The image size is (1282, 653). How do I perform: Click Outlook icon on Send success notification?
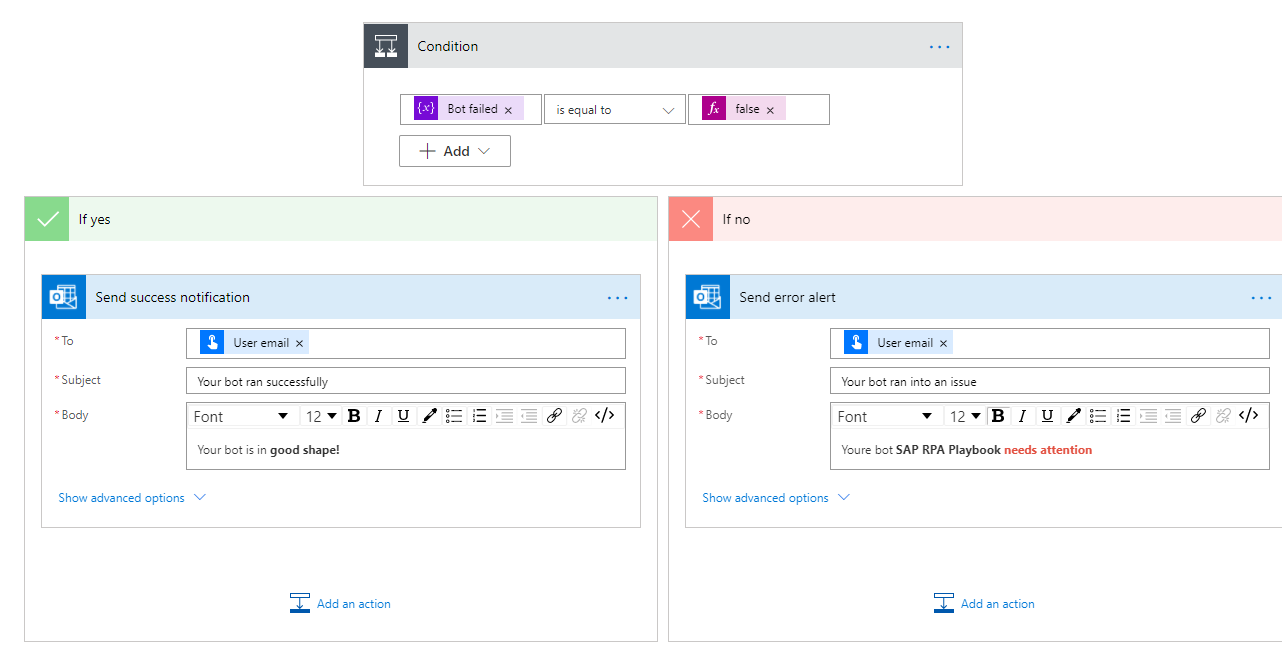coord(64,297)
